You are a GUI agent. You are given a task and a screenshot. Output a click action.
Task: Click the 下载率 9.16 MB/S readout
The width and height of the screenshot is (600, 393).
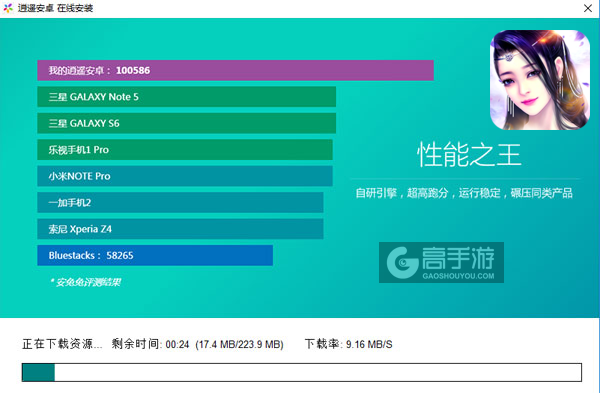pyautogui.click(x=348, y=344)
